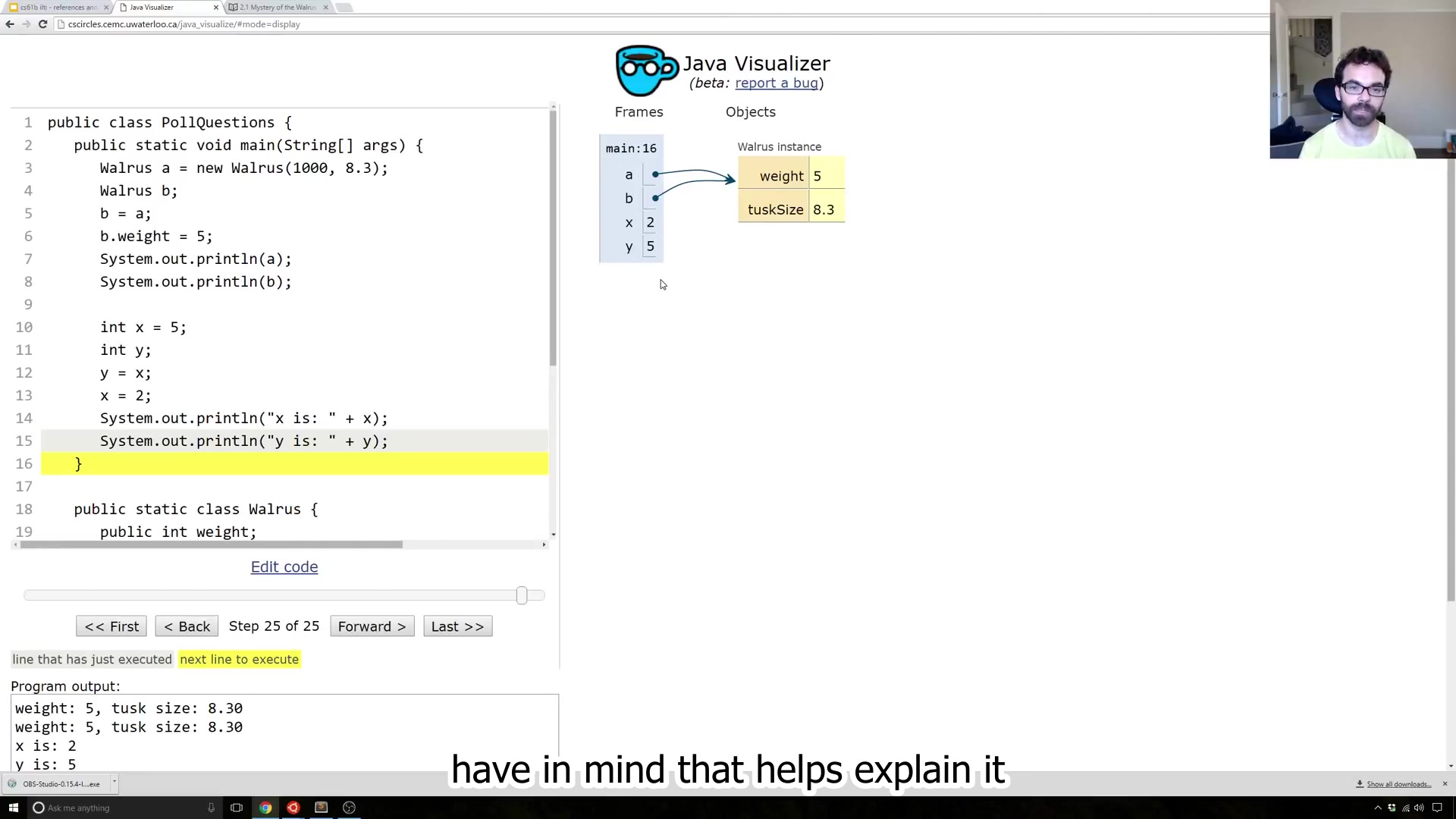
Task: Click the execution step slider handle
Action: (522, 596)
